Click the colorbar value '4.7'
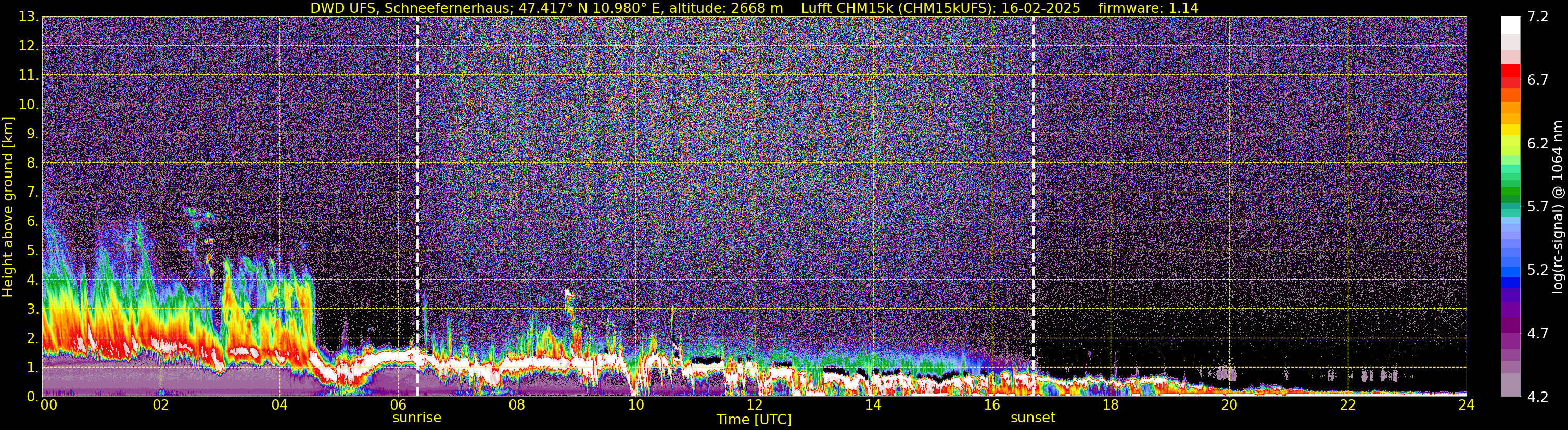 1538,334
